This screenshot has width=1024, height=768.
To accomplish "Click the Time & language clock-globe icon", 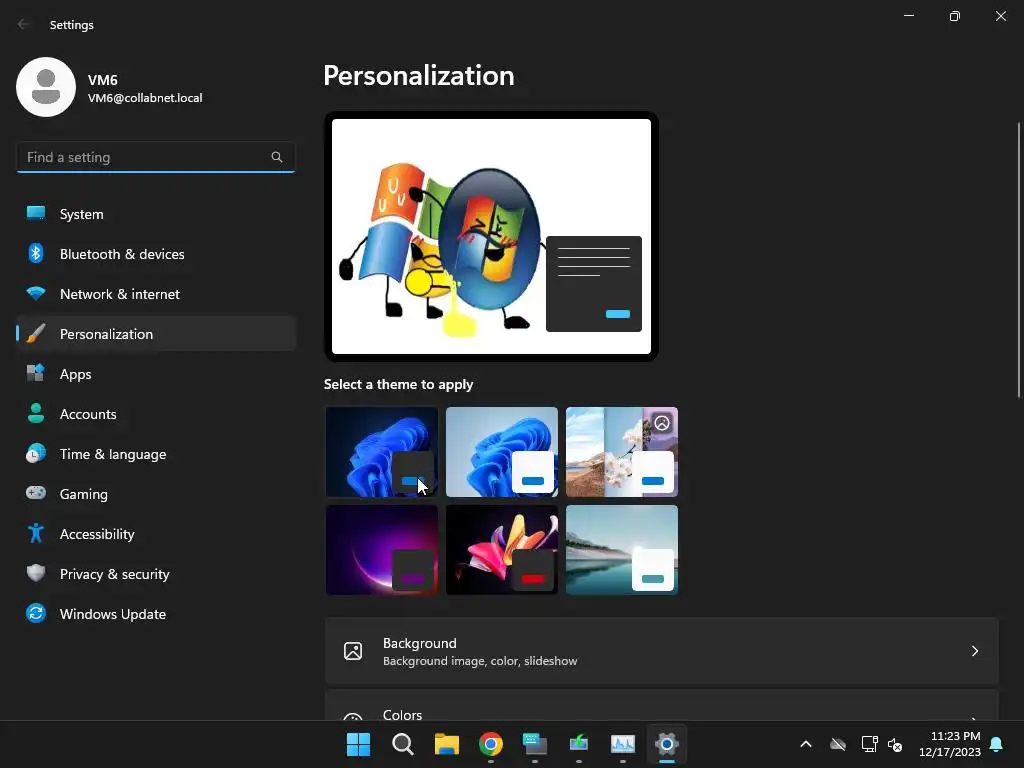I will pos(36,453).
